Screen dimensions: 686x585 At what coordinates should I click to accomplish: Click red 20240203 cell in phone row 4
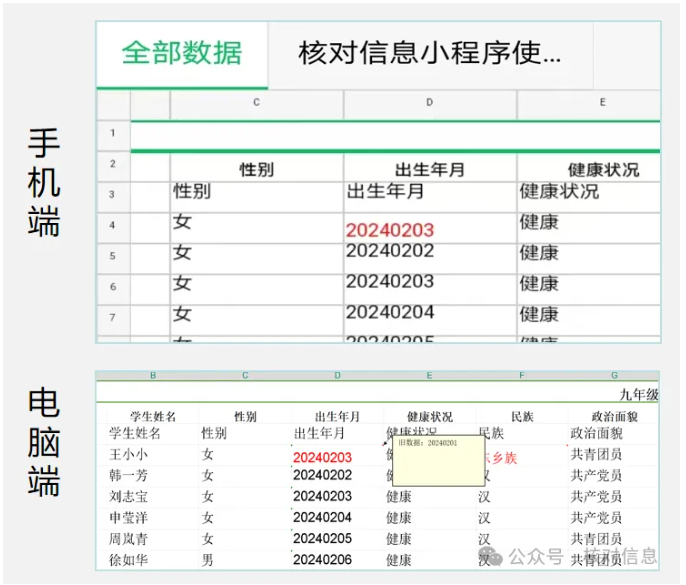point(430,228)
